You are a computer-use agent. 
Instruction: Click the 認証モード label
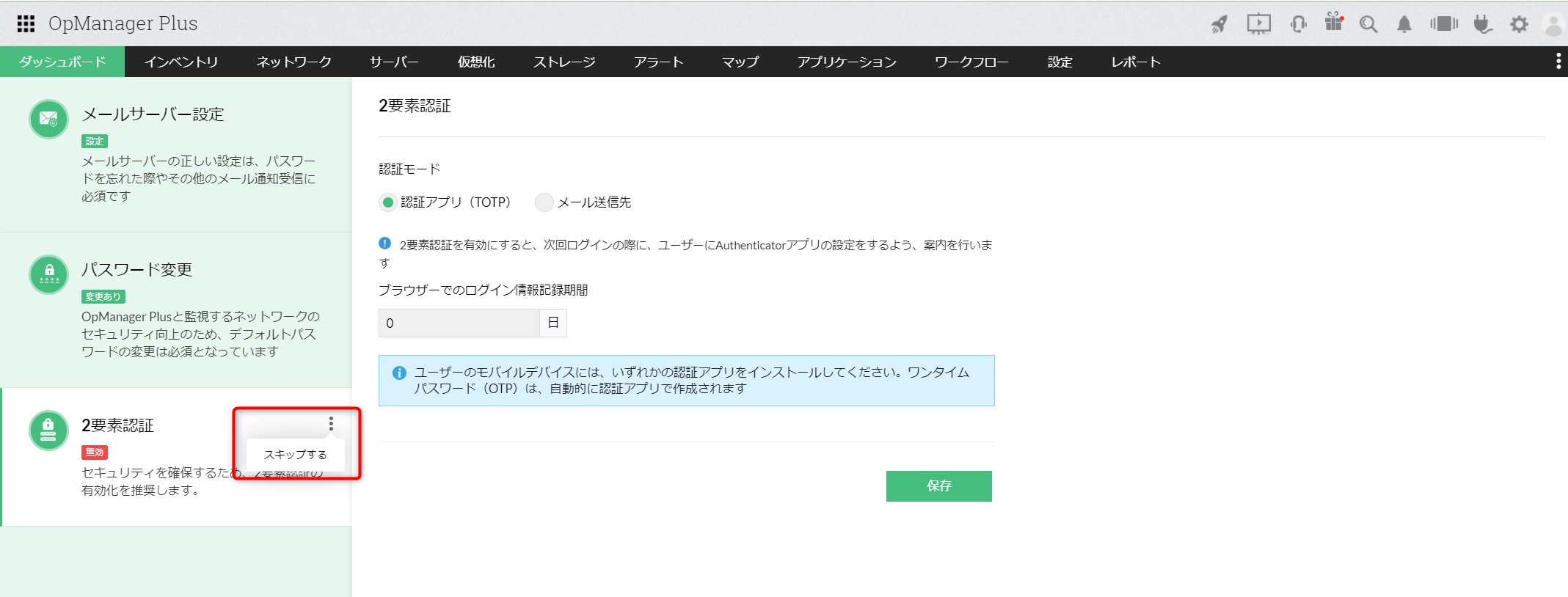(x=409, y=169)
